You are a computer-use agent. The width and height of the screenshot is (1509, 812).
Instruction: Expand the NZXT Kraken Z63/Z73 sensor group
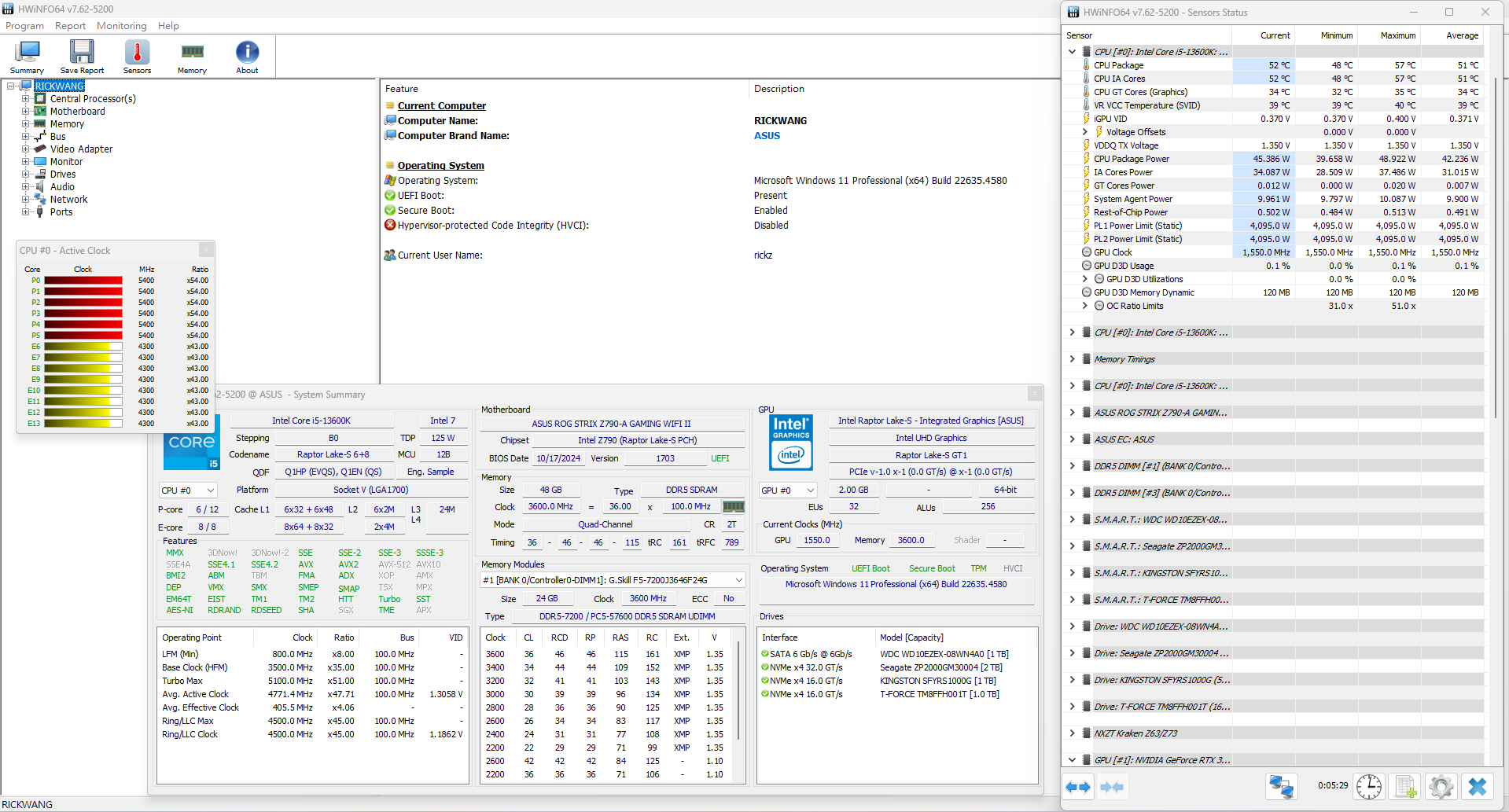click(1072, 733)
